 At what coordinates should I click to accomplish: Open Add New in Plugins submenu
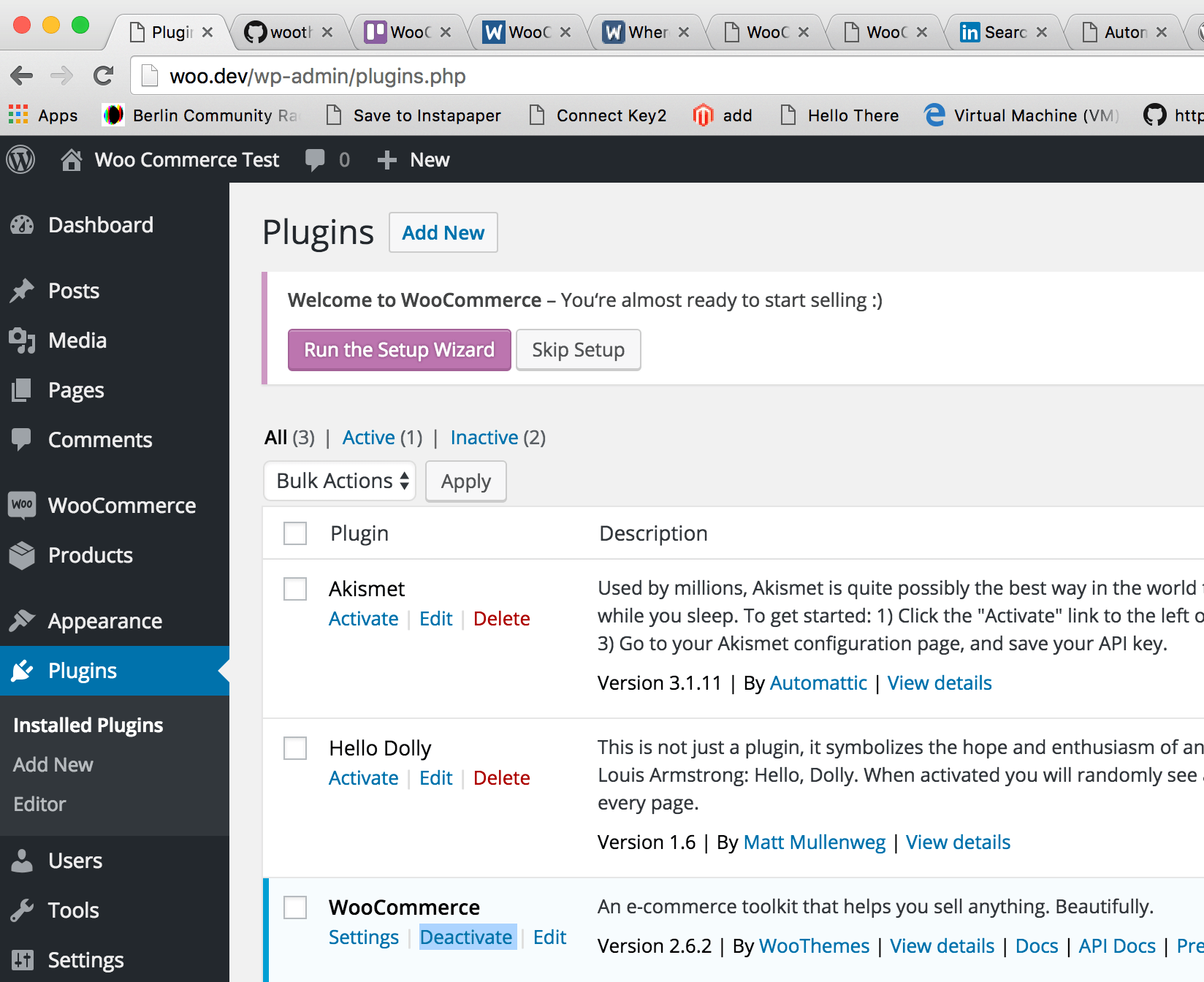(53, 764)
